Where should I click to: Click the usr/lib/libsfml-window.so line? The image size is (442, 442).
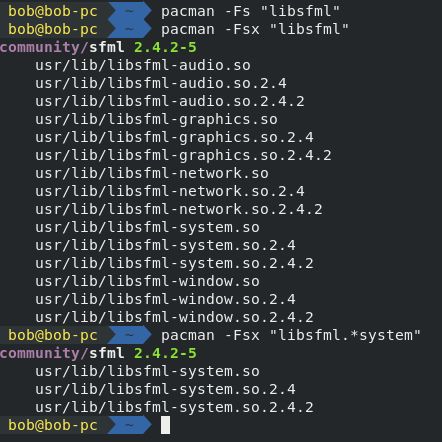(x=147, y=282)
